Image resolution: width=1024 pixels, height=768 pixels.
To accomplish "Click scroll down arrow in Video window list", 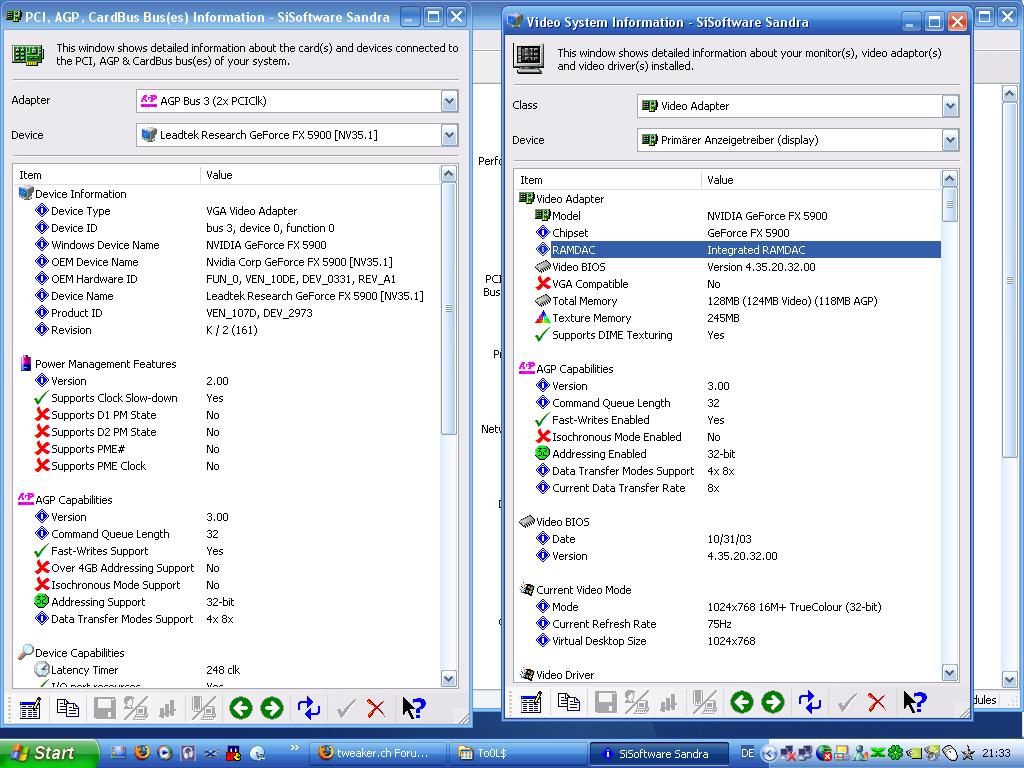I will click(x=950, y=674).
